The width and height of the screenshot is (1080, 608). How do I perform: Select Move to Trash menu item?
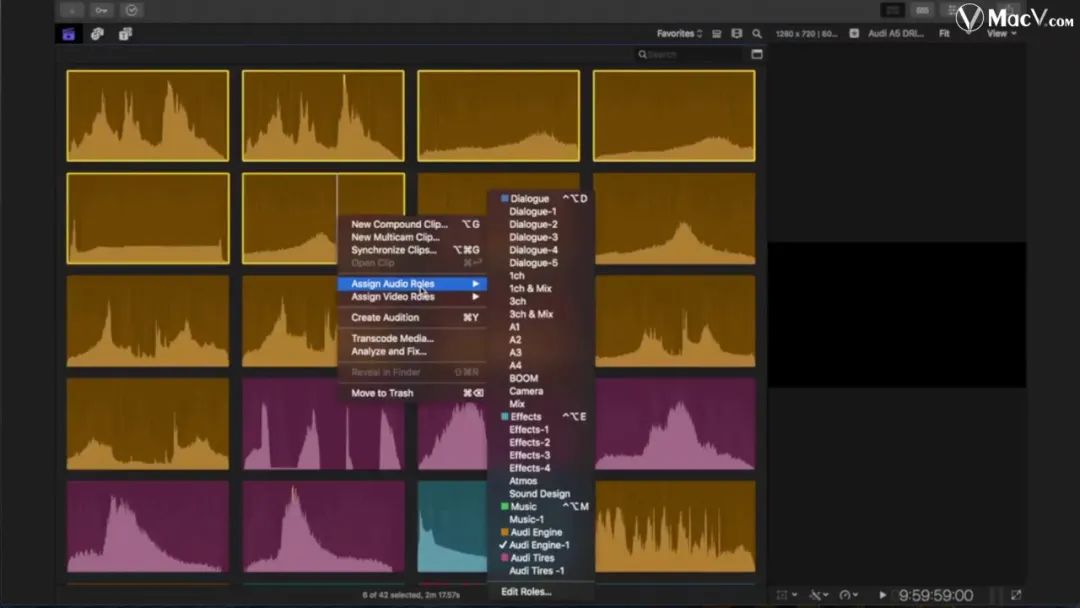(413, 393)
